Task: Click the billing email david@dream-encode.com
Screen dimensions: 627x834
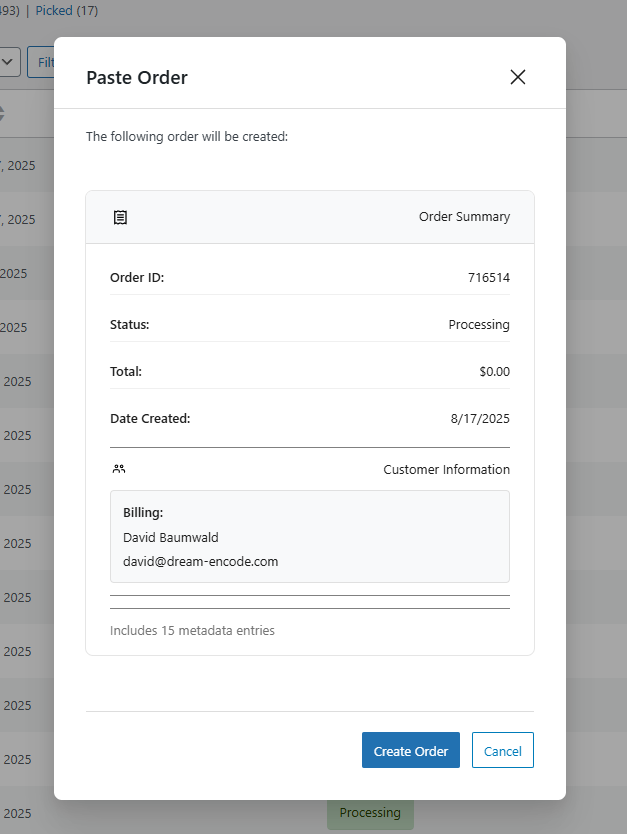Action: 200,562
